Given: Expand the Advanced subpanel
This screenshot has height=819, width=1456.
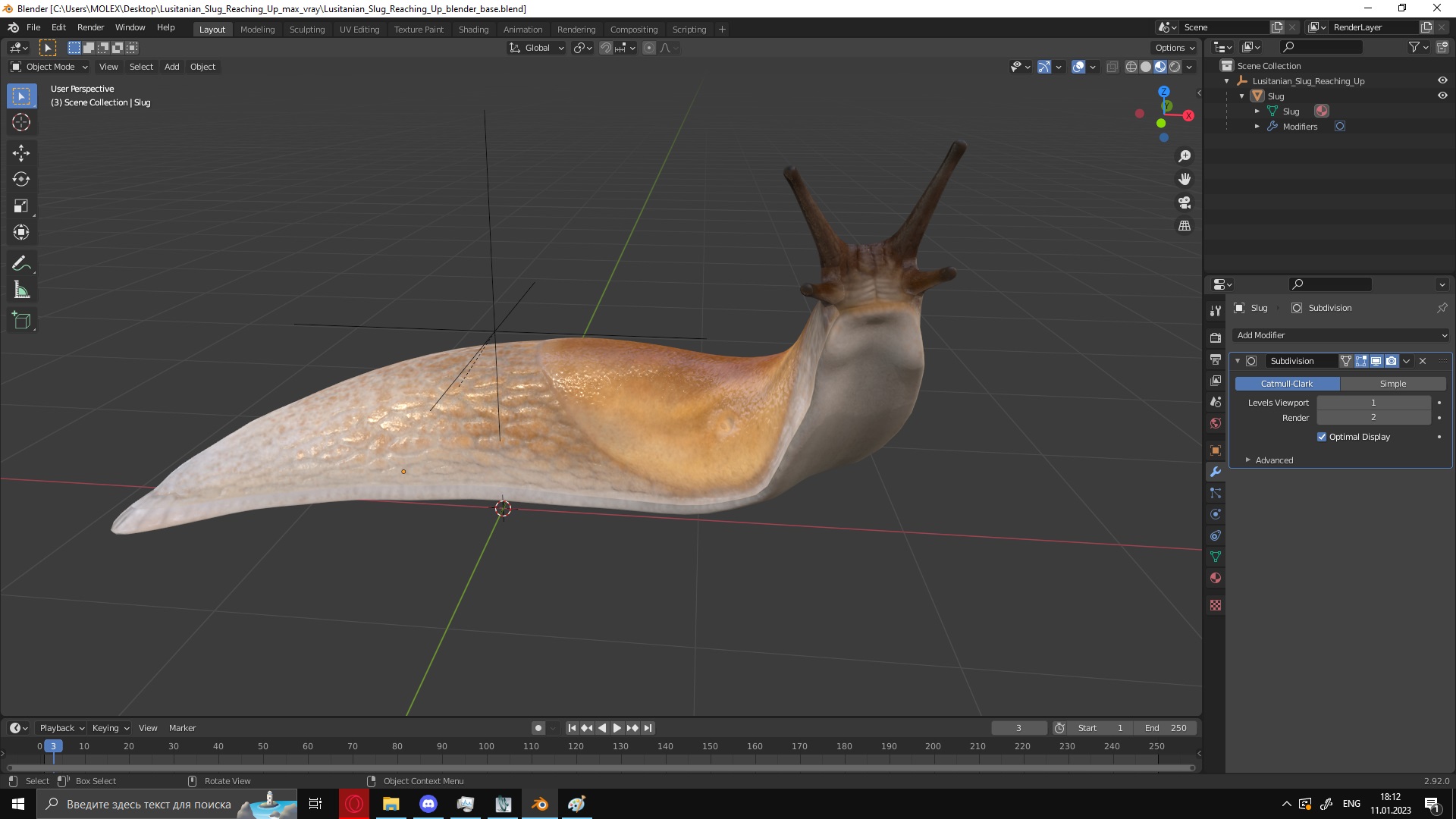Looking at the screenshot, I should pyautogui.click(x=1274, y=460).
